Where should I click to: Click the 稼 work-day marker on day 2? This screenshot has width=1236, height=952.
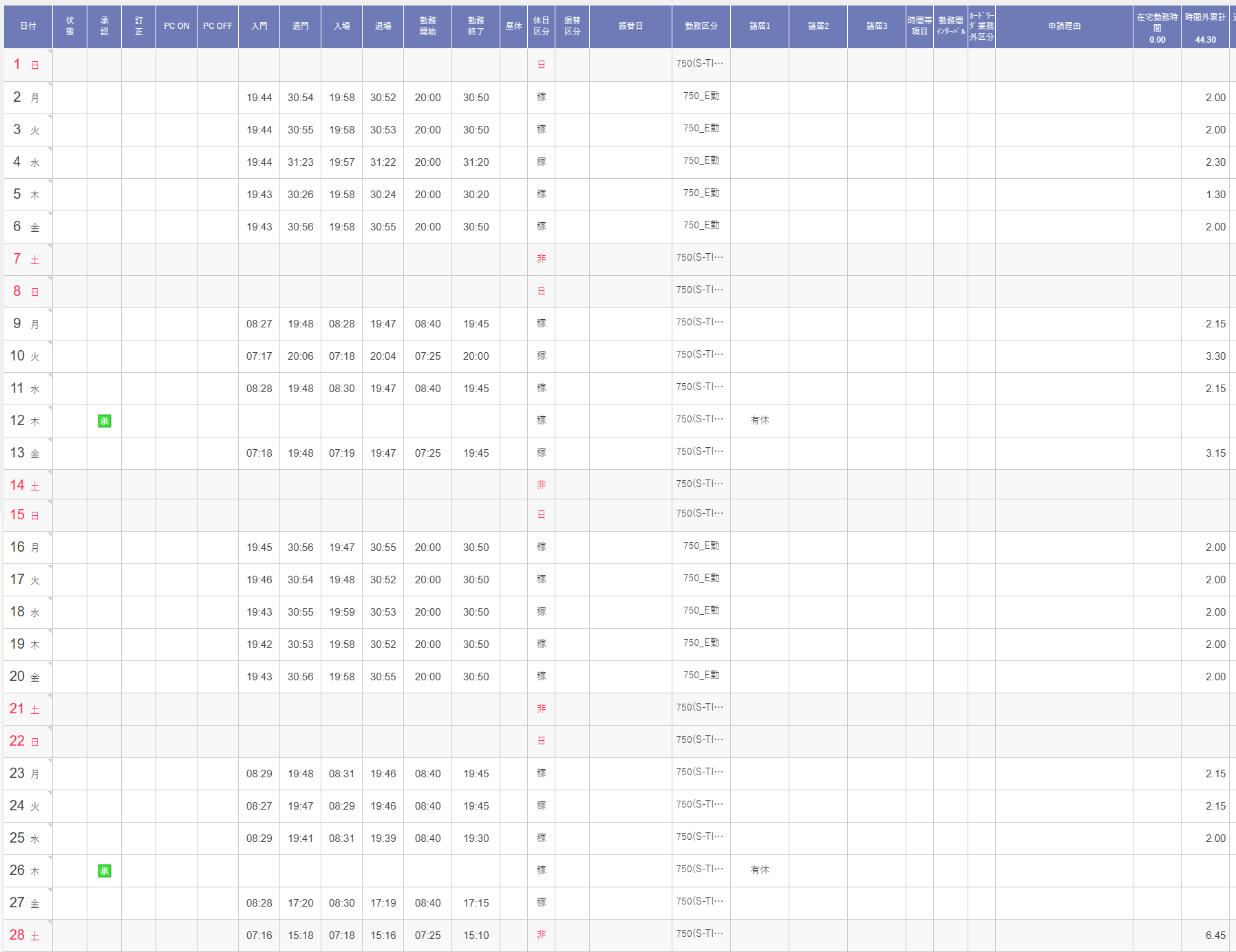[542, 97]
